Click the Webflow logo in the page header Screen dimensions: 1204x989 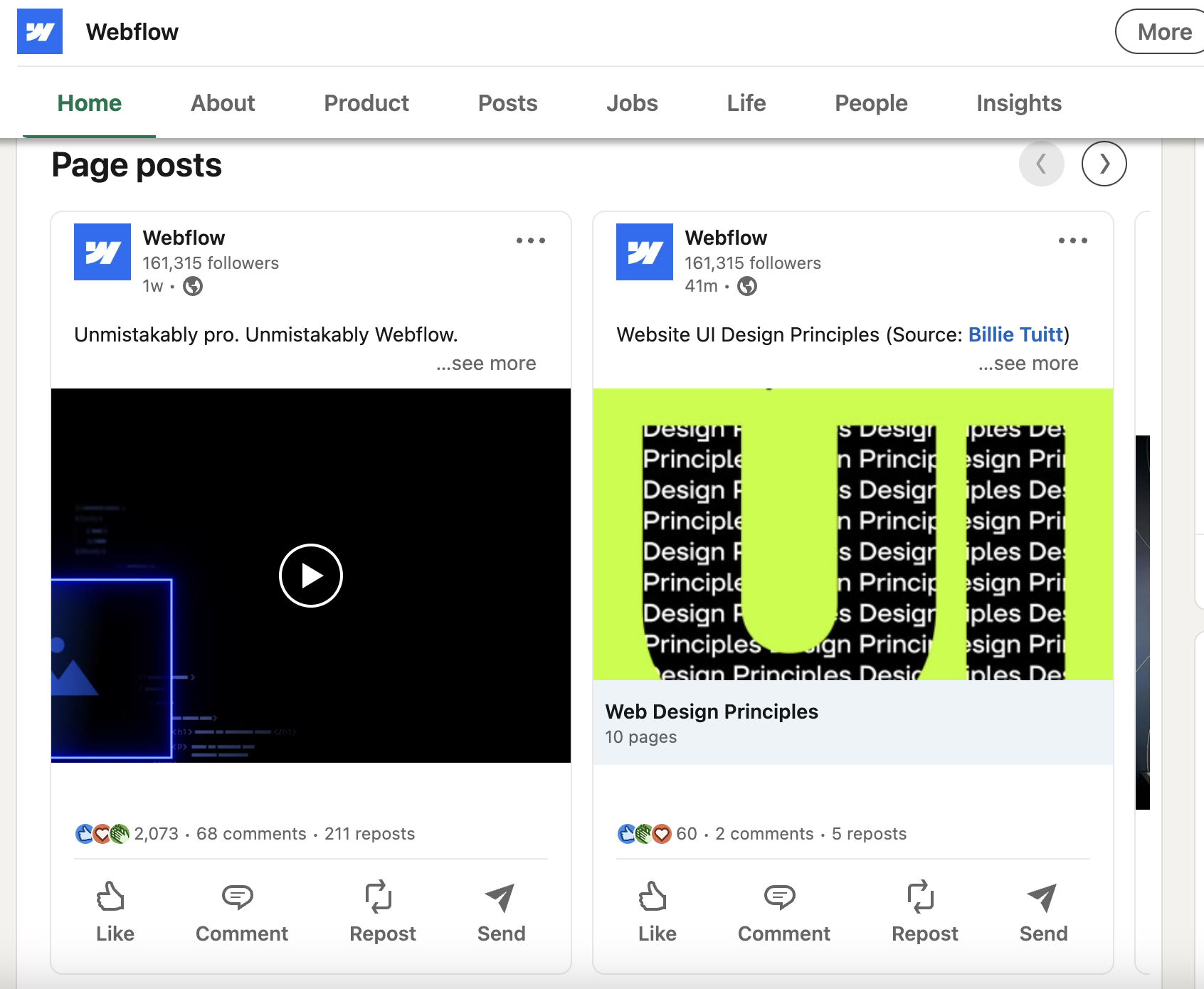[x=40, y=31]
